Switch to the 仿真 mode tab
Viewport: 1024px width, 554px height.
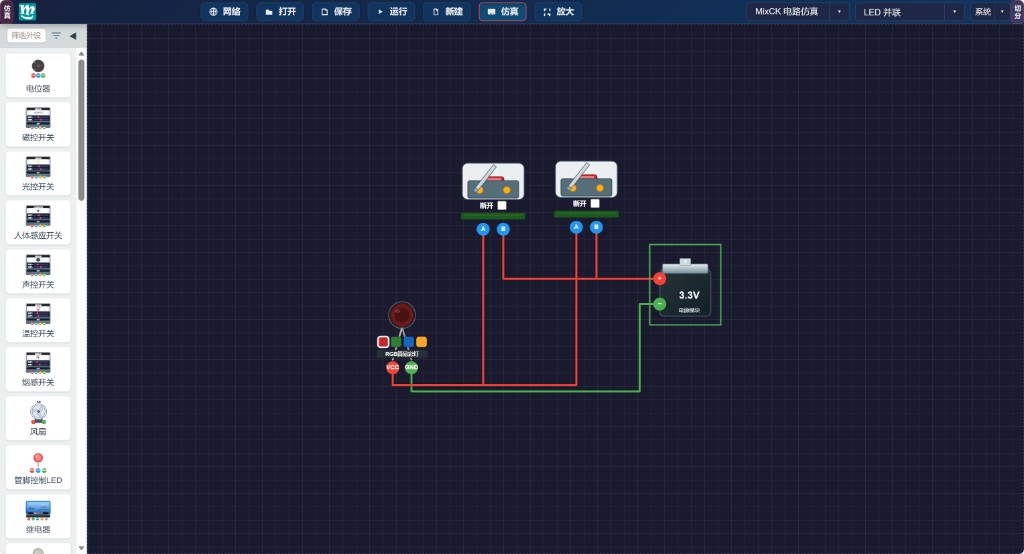[502, 12]
